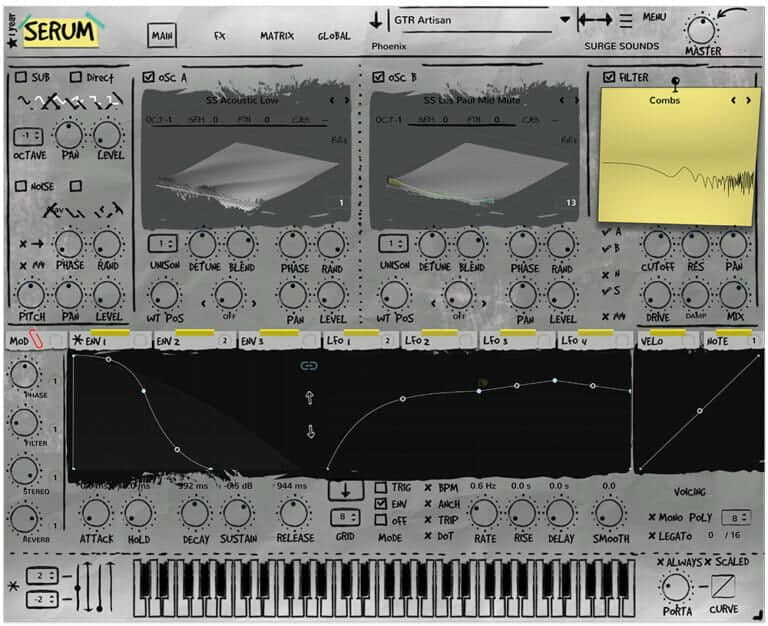This screenshot has width=768, height=626.
Task: Adjust the lower pitch bend range stepper
Action: tap(42, 600)
